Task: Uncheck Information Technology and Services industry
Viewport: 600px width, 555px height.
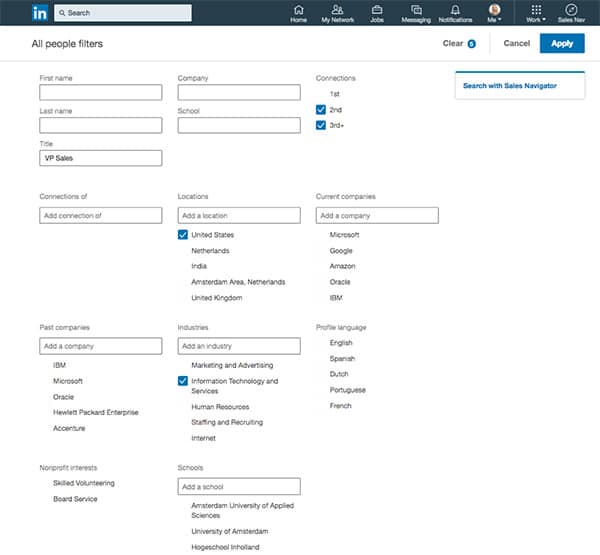Action: (x=183, y=381)
